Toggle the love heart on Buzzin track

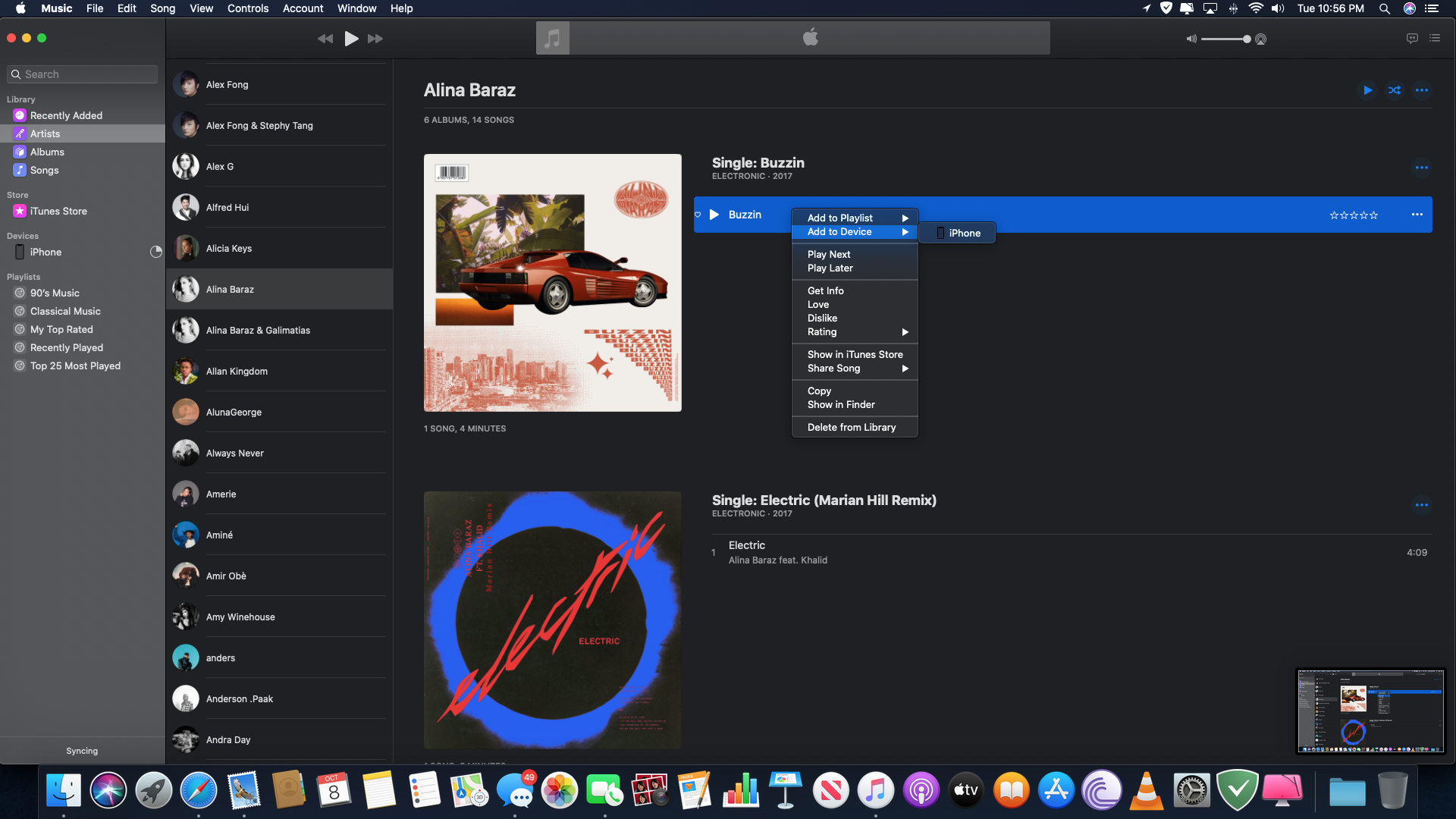(x=698, y=215)
